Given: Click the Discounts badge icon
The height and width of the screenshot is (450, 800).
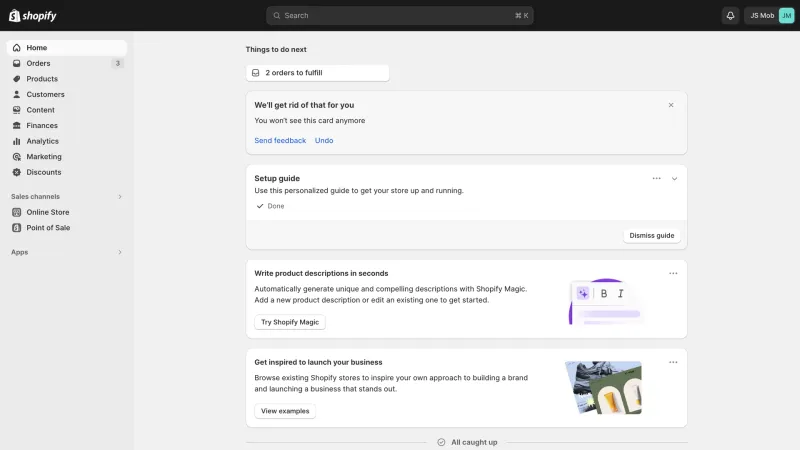Looking at the screenshot, I should tap(17, 172).
